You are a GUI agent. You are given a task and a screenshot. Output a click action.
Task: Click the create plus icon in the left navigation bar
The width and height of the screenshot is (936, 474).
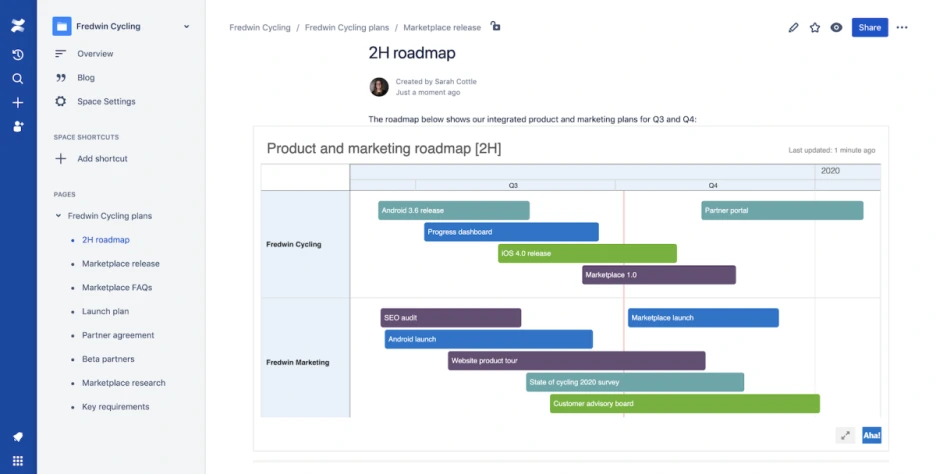click(x=18, y=103)
